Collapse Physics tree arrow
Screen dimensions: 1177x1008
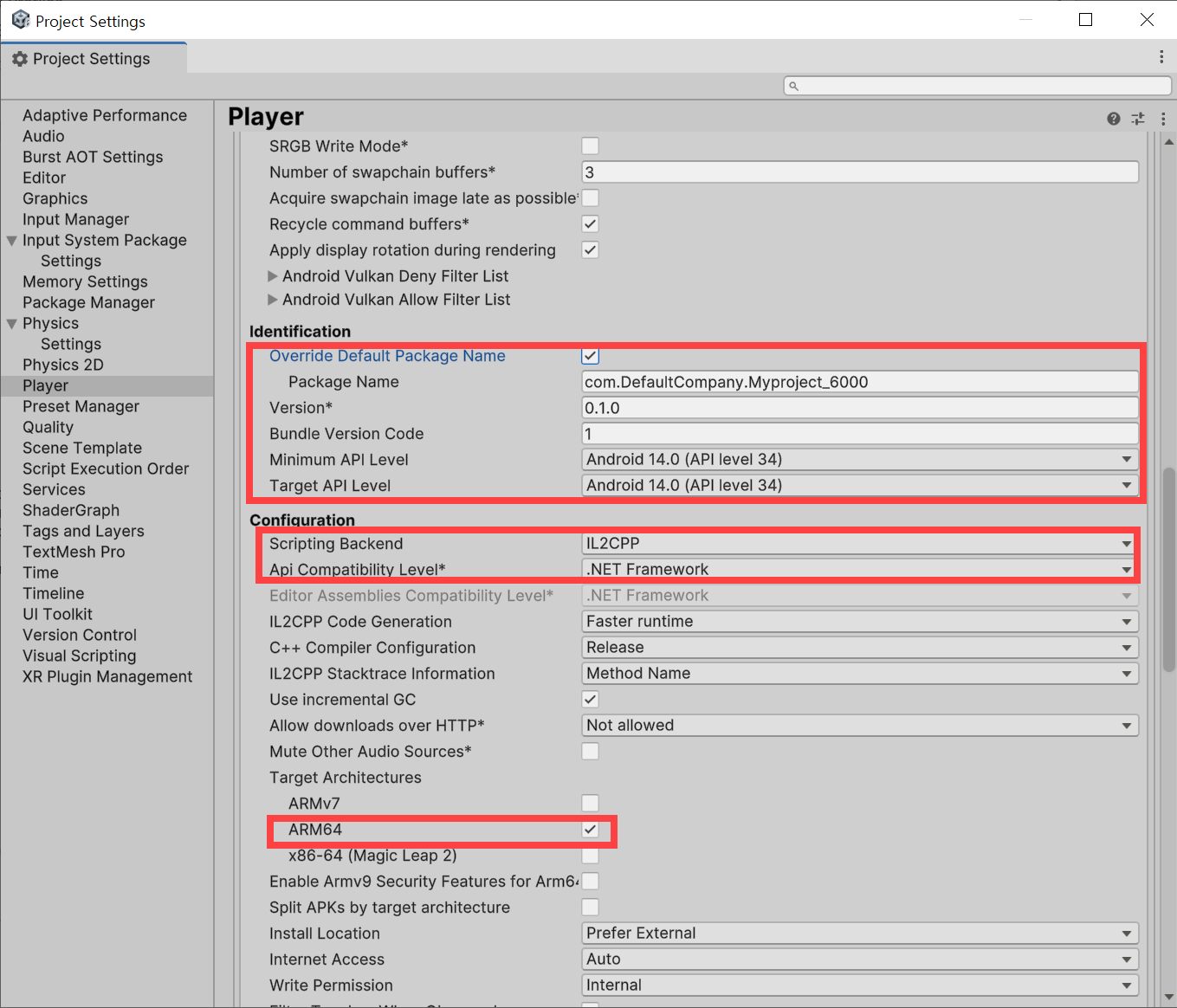point(12,324)
